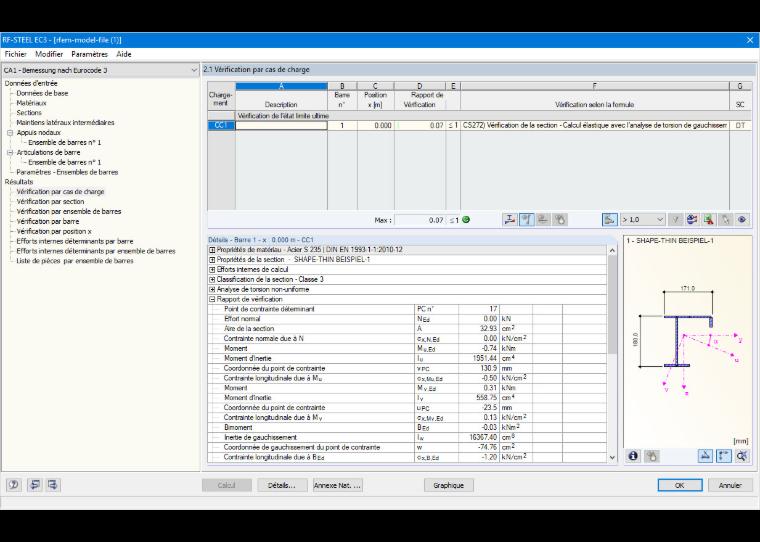Select Ensemble de barres n° 1 under Articulations de barre

tap(64, 162)
